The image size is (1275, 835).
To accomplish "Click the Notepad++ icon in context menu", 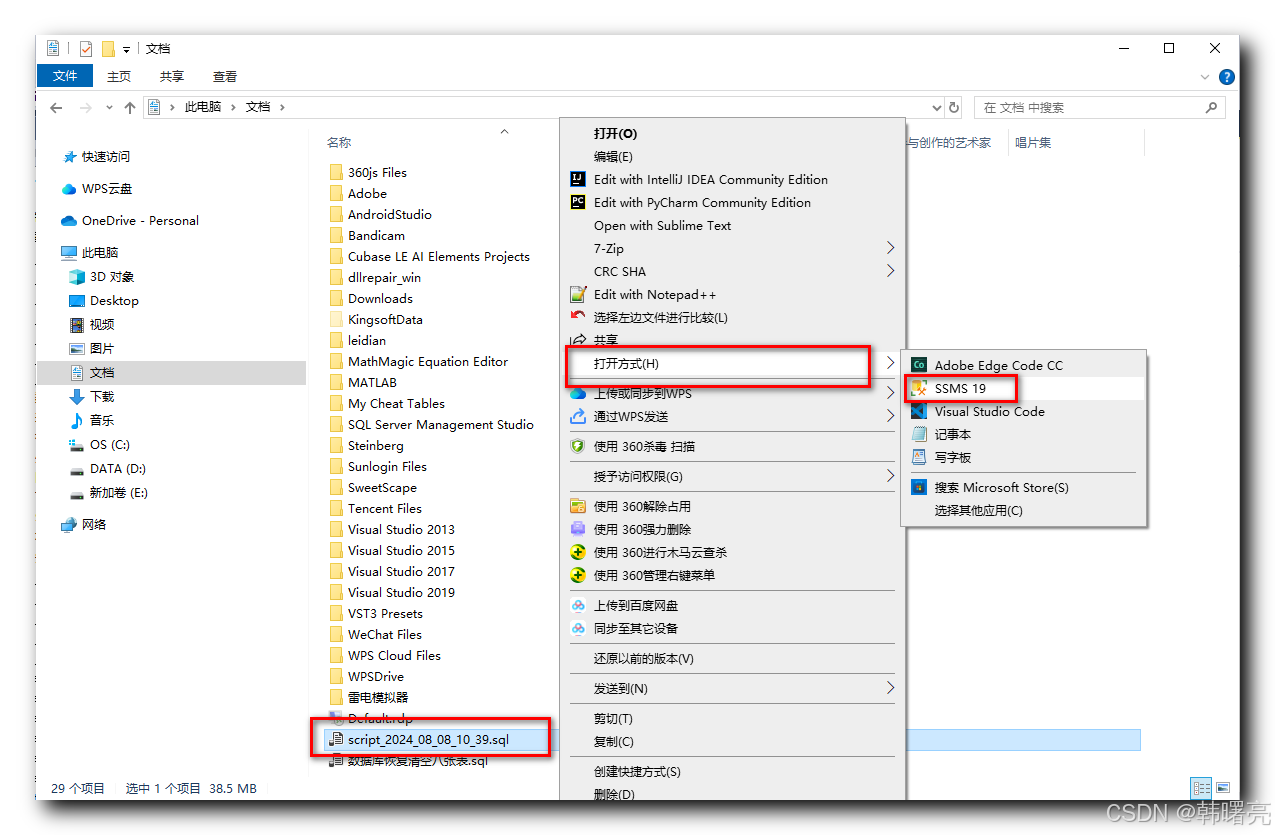I will [577, 294].
